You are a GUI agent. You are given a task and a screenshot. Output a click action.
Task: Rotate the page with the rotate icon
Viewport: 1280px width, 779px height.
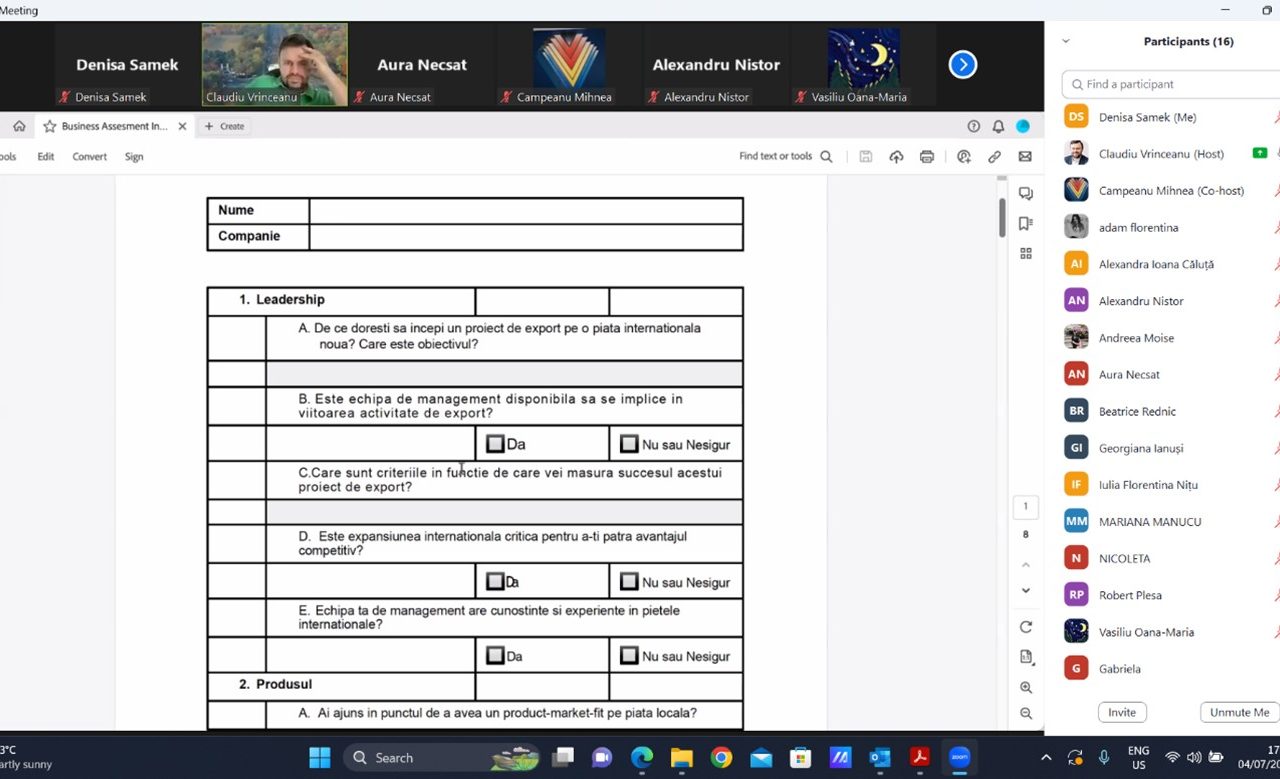tap(1026, 627)
